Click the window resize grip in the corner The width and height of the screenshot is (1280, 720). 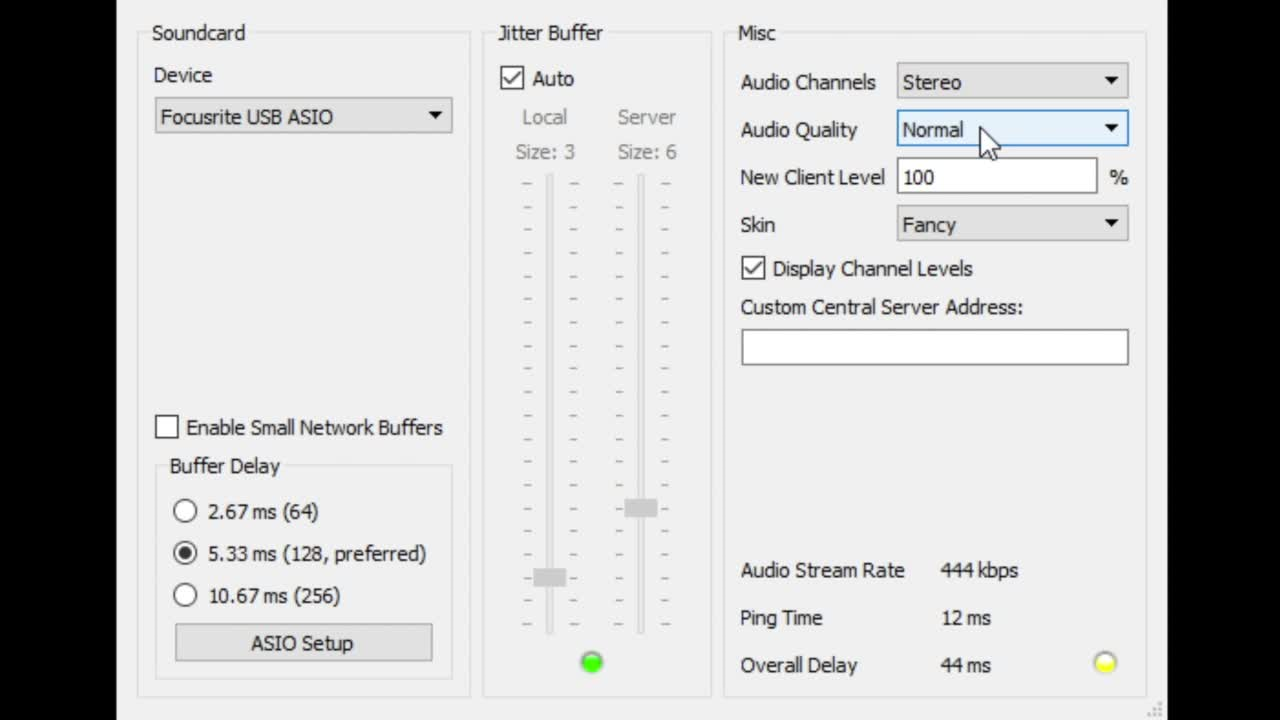coord(1155,709)
